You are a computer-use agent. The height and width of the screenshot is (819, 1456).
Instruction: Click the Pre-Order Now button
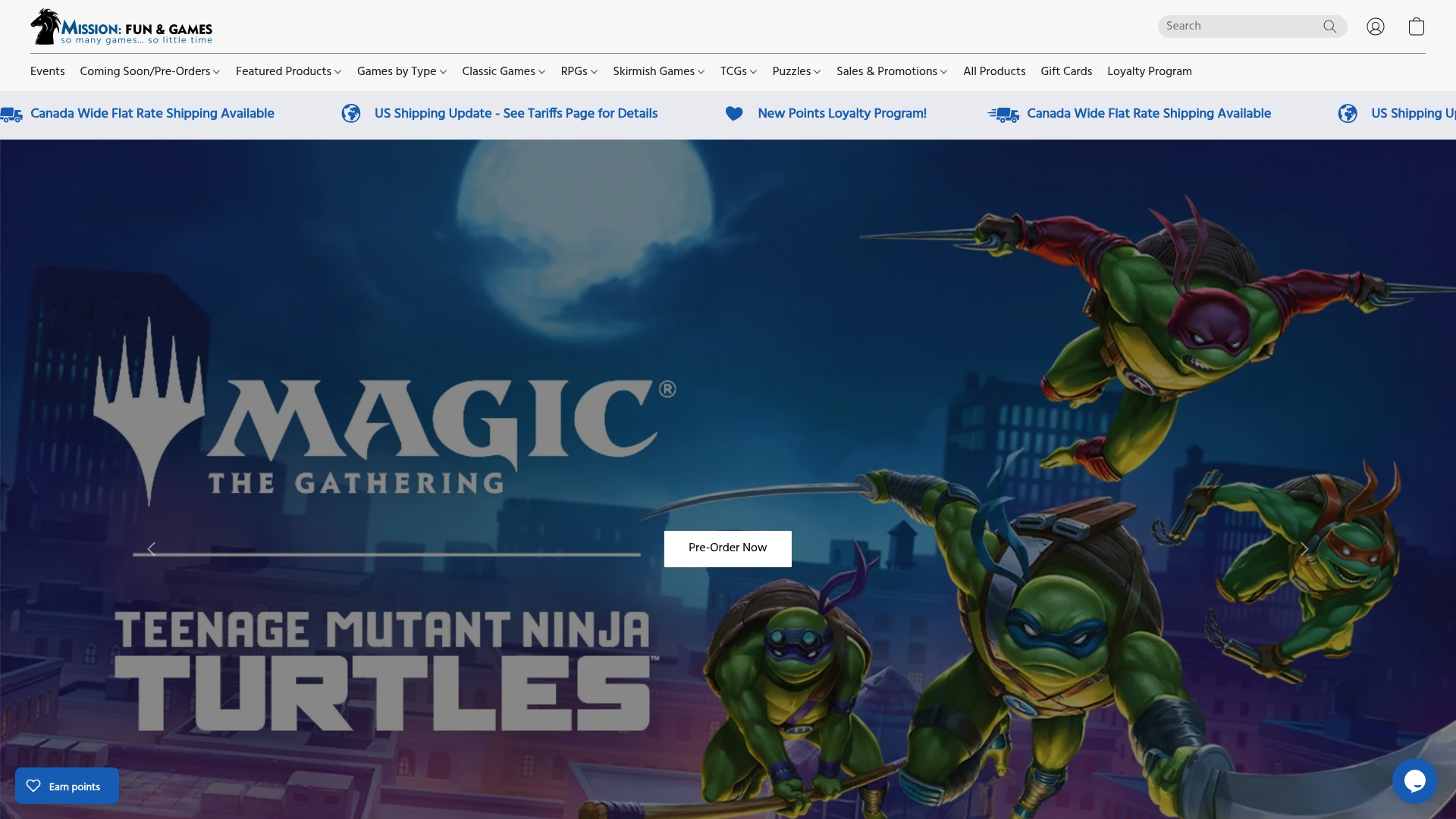tap(727, 548)
